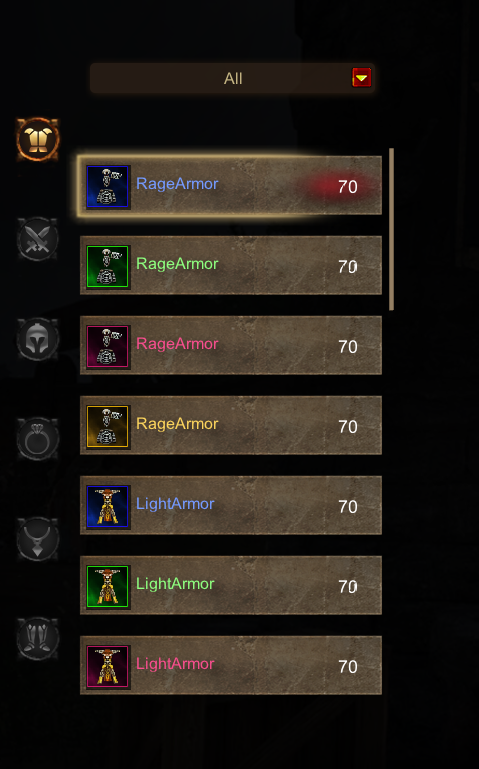Click the highlighted level 70 of blue RageArmor
The width and height of the screenshot is (479, 769).
pyautogui.click(x=348, y=187)
